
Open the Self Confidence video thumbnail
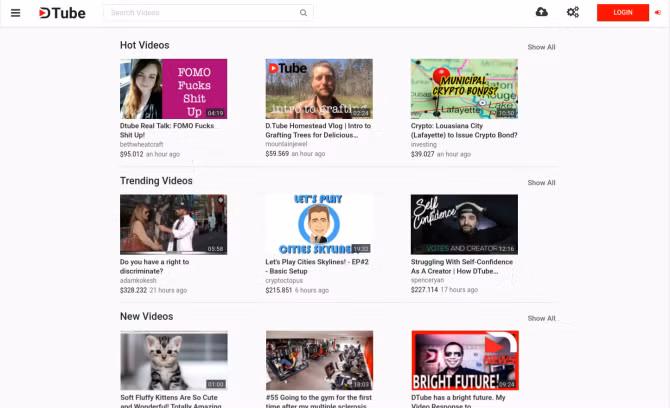pyautogui.click(x=464, y=224)
